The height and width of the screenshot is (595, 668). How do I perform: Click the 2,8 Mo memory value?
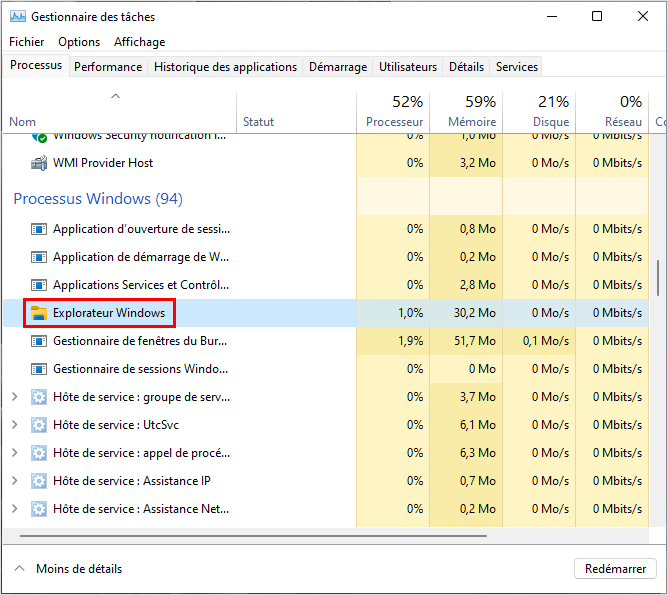(478, 285)
